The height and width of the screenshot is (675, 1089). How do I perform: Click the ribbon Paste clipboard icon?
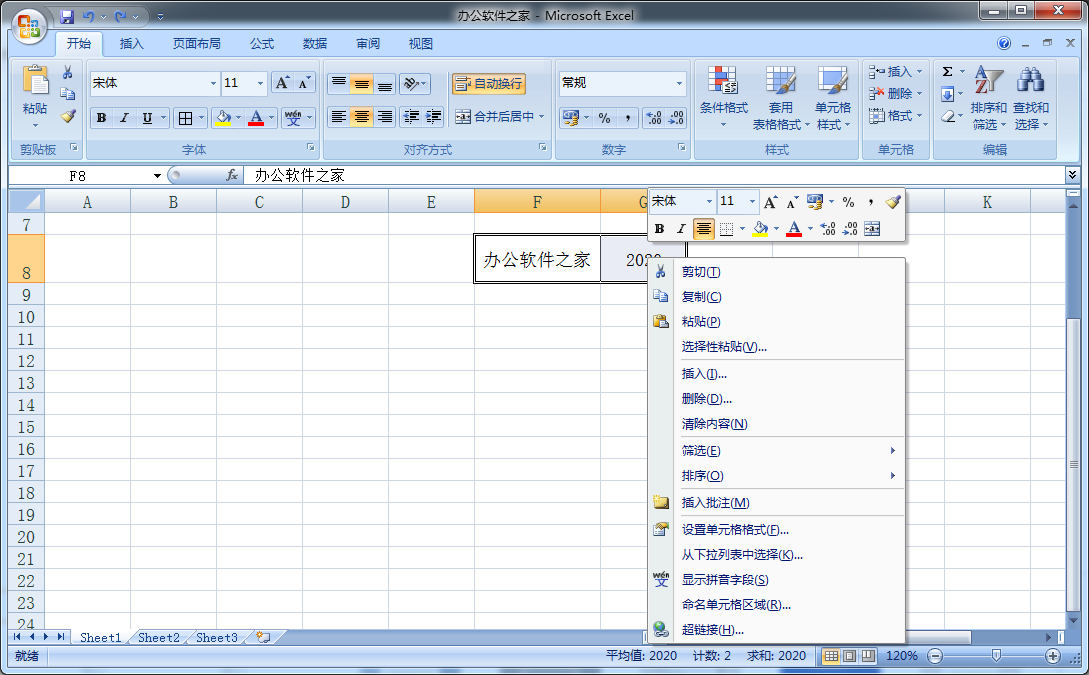click(x=35, y=81)
